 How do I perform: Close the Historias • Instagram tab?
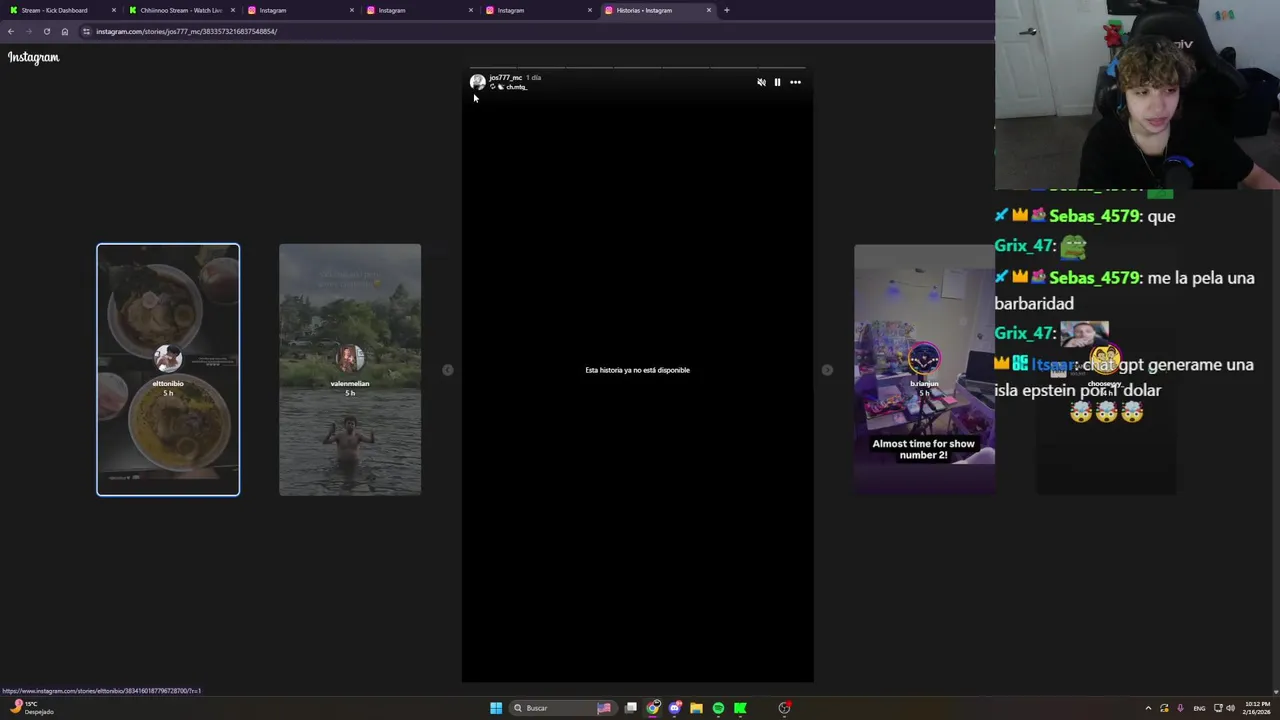point(709,10)
